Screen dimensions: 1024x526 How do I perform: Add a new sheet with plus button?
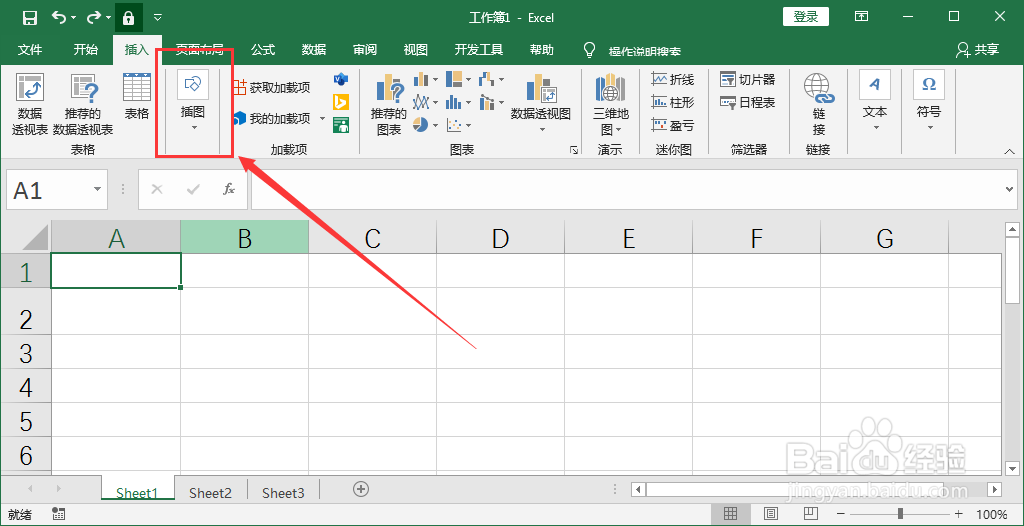(361, 489)
